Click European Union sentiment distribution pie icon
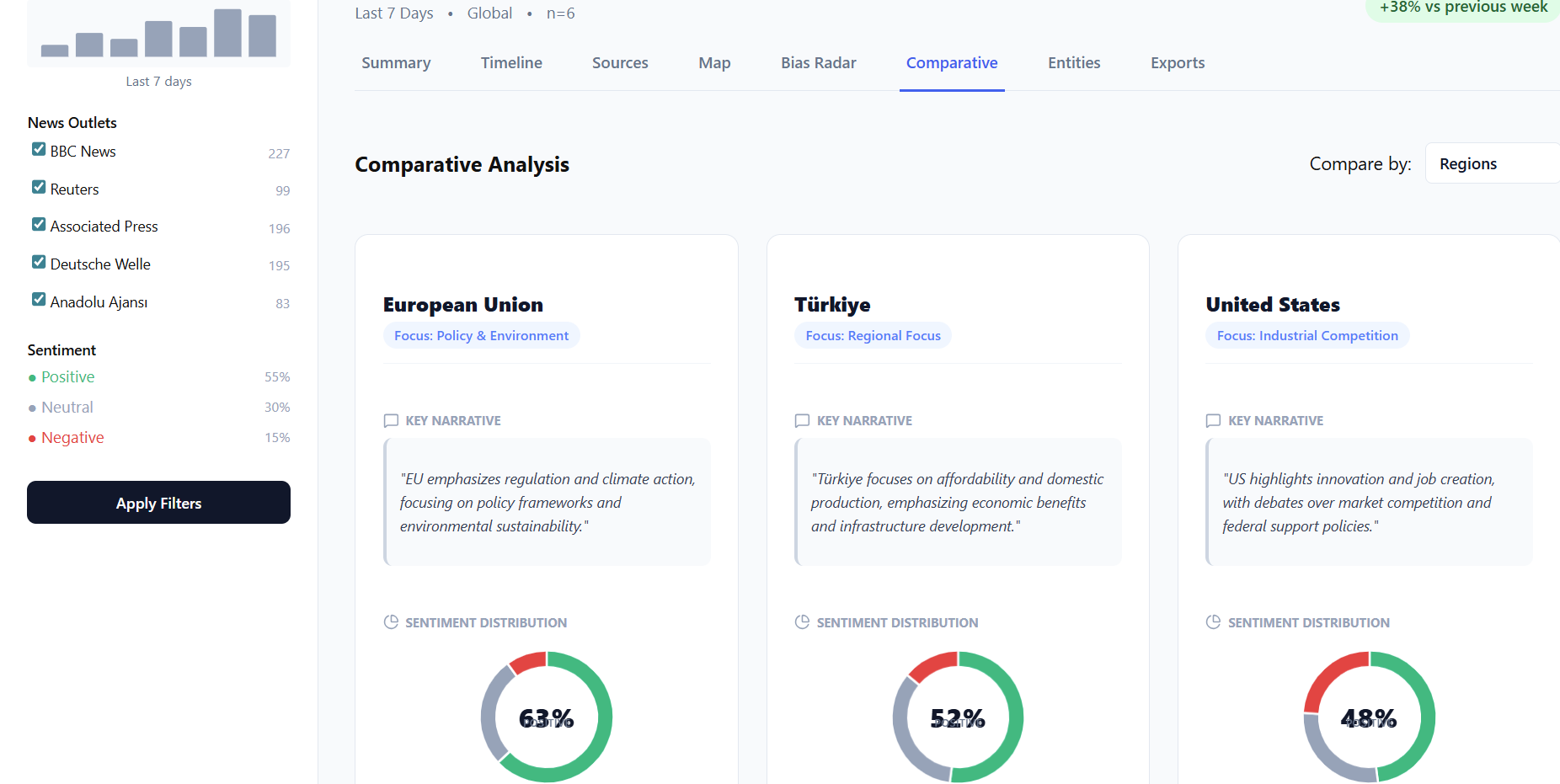The width and height of the screenshot is (1560, 784). tap(391, 622)
